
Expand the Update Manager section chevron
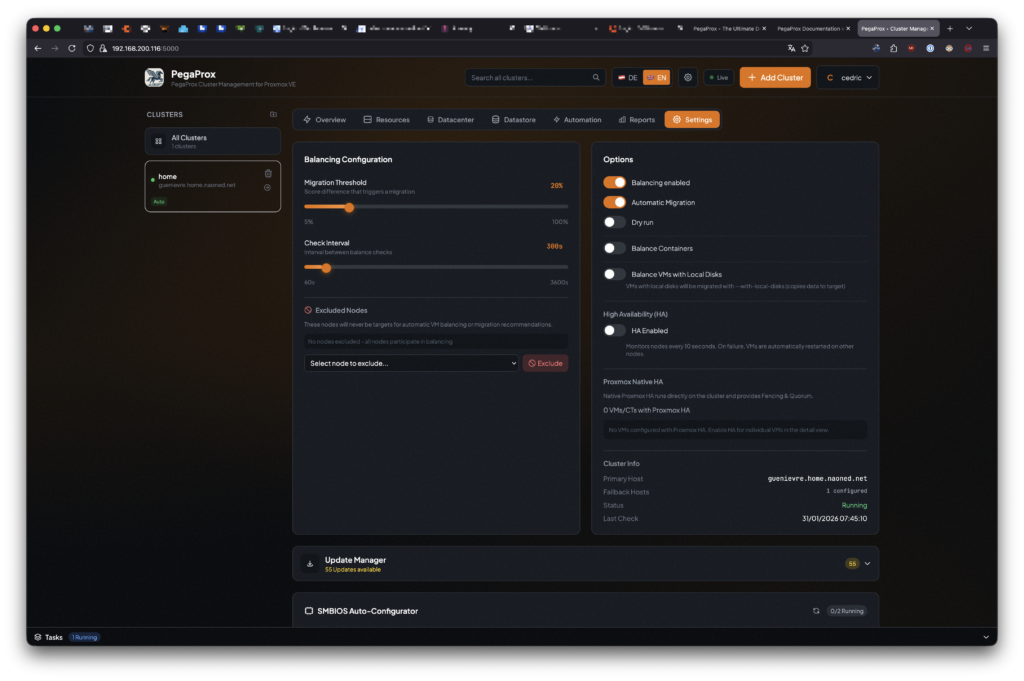tap(867, 564)
